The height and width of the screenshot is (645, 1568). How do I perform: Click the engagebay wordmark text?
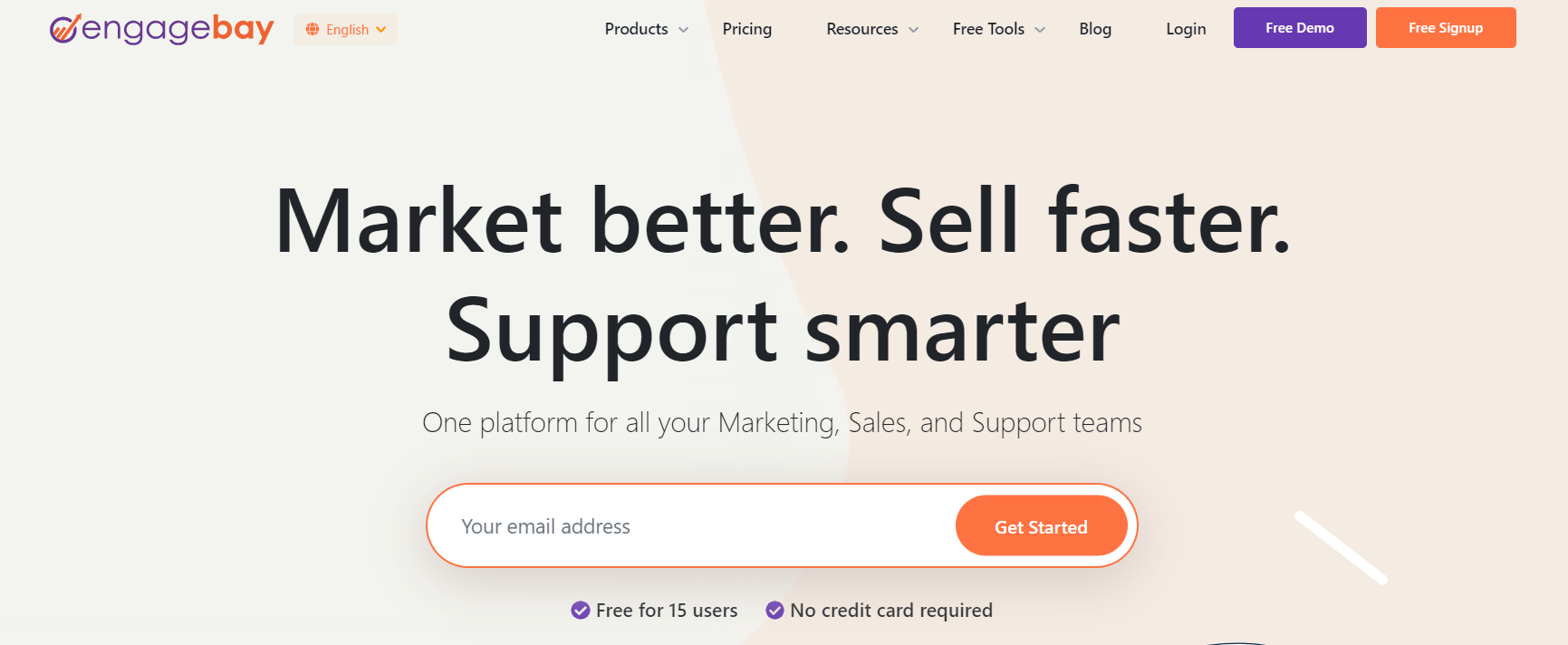coord(178,29)
